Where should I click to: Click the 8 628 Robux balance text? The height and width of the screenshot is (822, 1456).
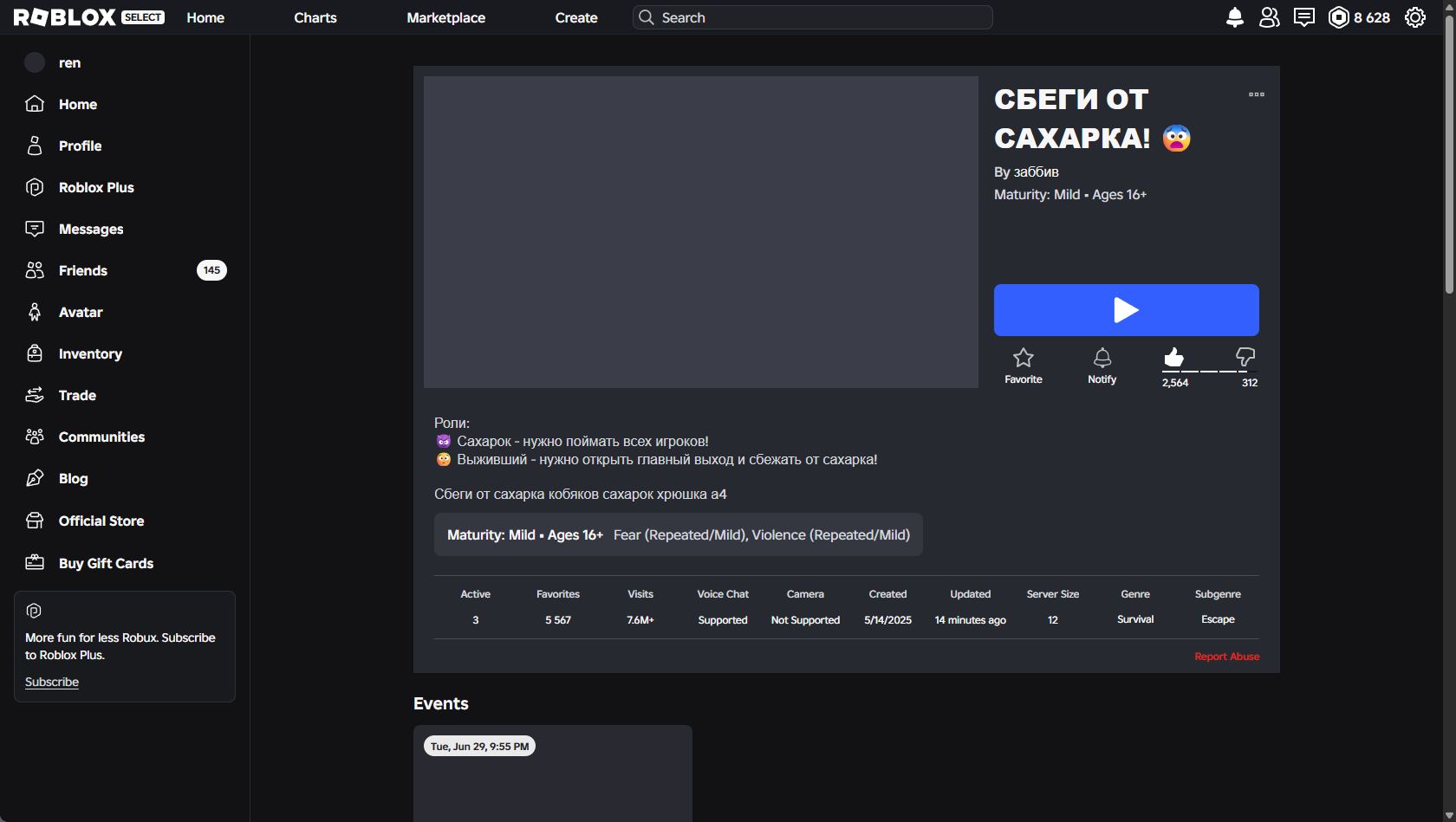click(1372, 17)
